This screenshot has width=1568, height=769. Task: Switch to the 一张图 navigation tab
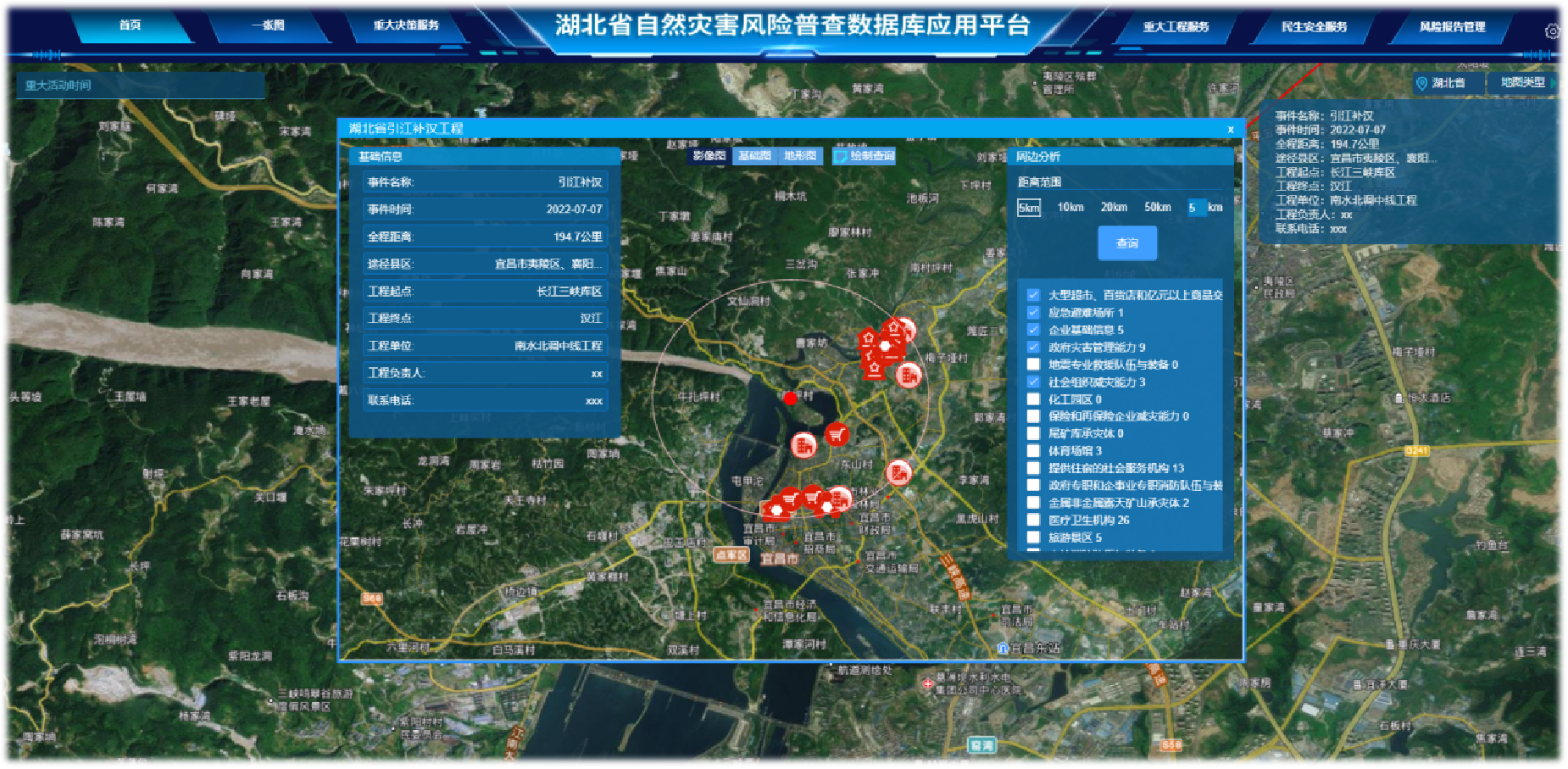coord(270,25)
